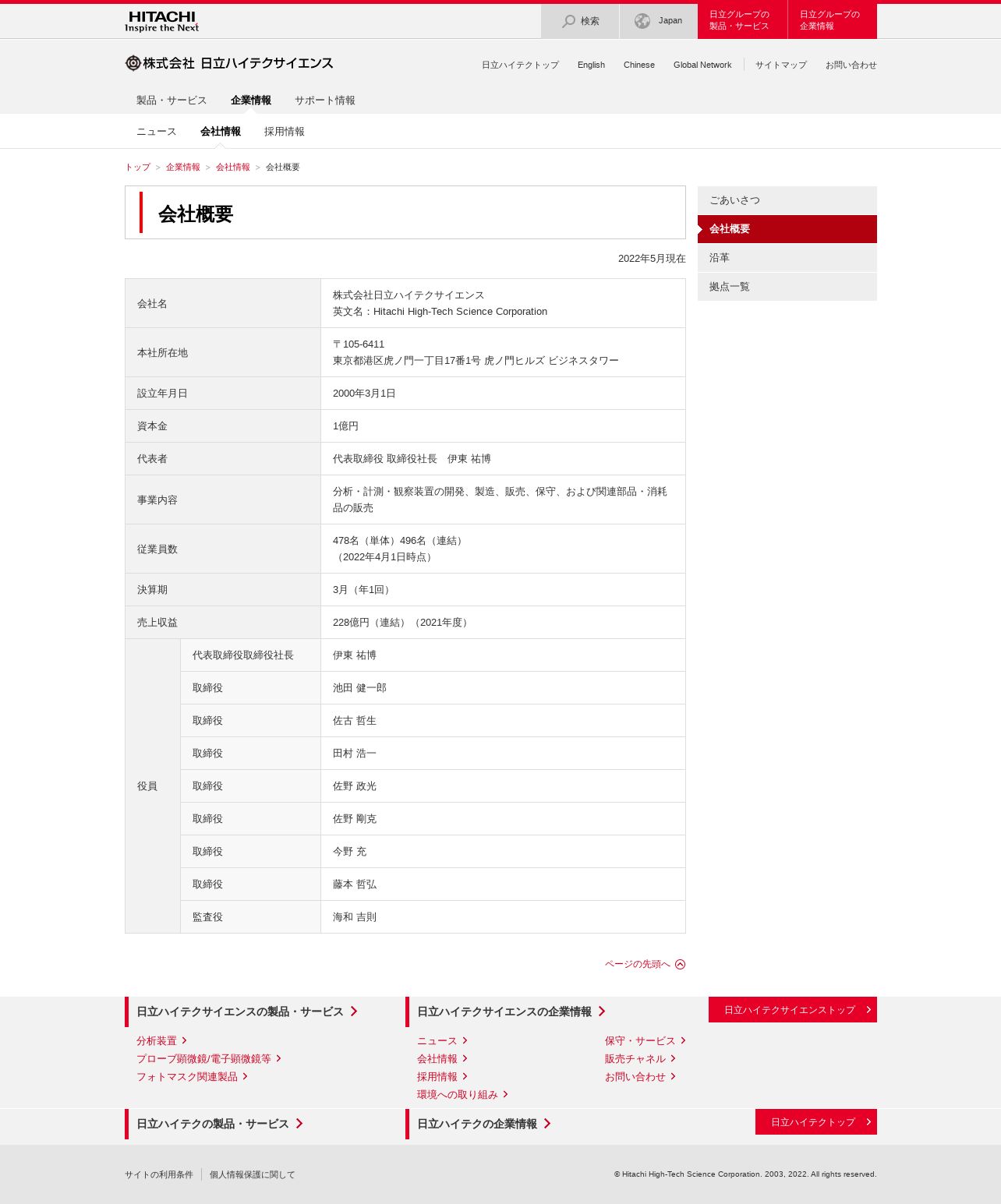Click 日立ハイテクサイエンストップ button
This screenshot has width=1001, height=1204.
point(793,1010)
